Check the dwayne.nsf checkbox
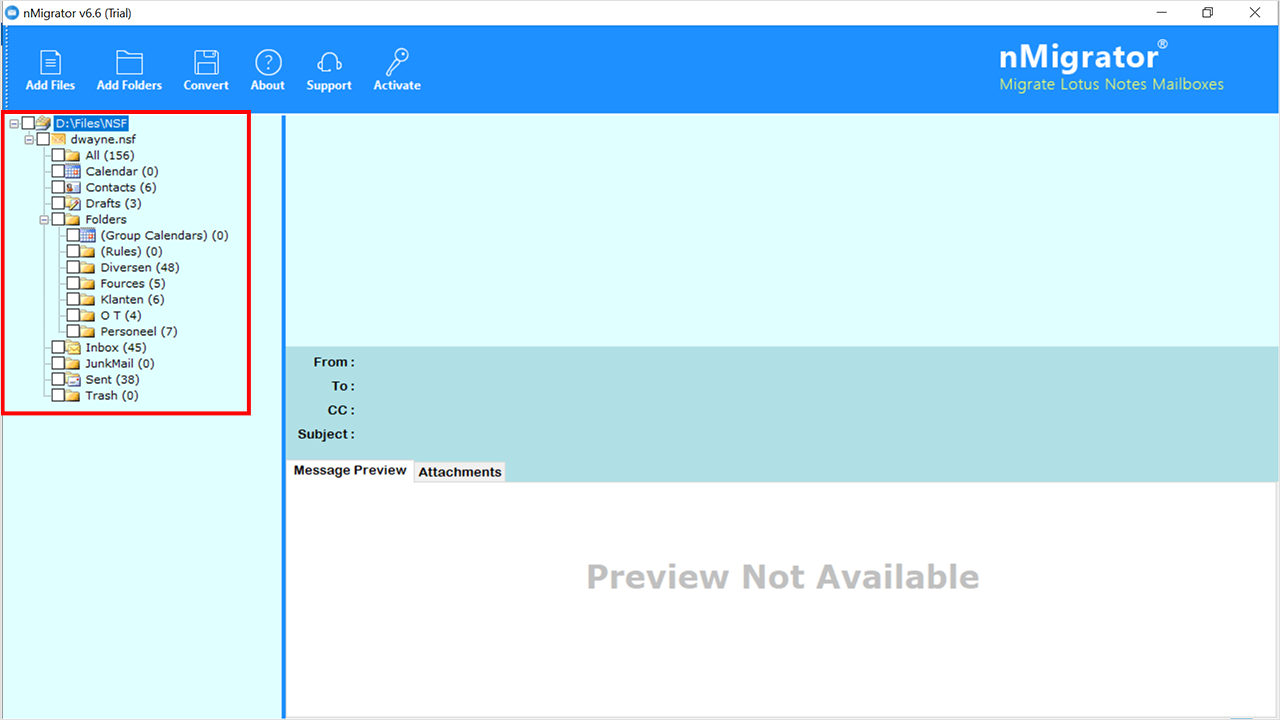The image size is (1280, 720). [43, 139]
